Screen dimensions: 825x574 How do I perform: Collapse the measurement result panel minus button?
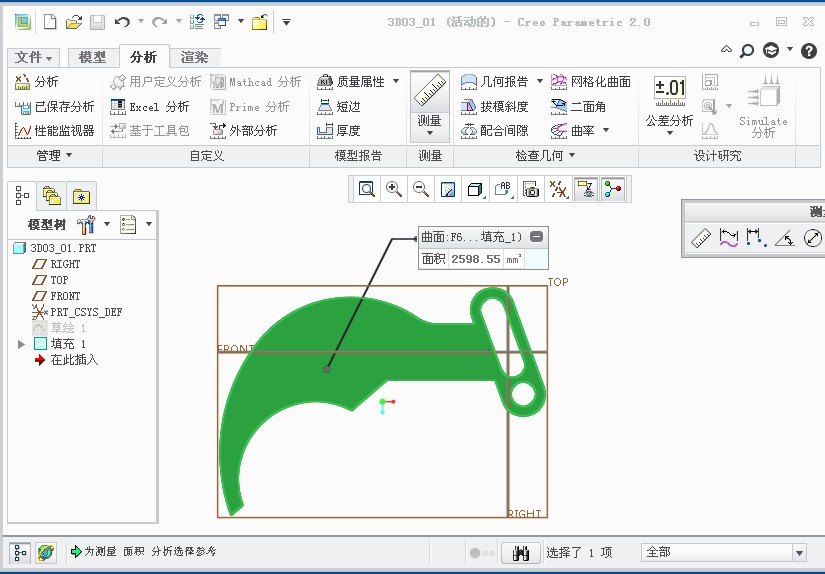click(537, 237)
